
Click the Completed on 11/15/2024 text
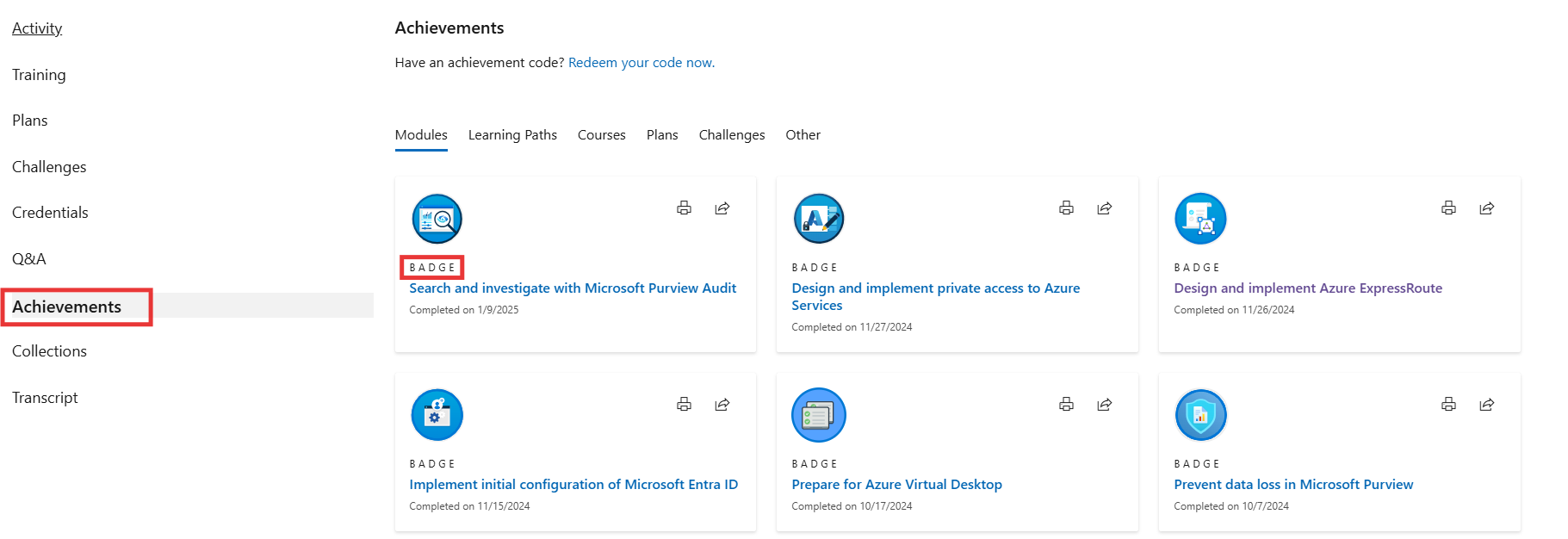pyautogui.click(x=469, y=506)
